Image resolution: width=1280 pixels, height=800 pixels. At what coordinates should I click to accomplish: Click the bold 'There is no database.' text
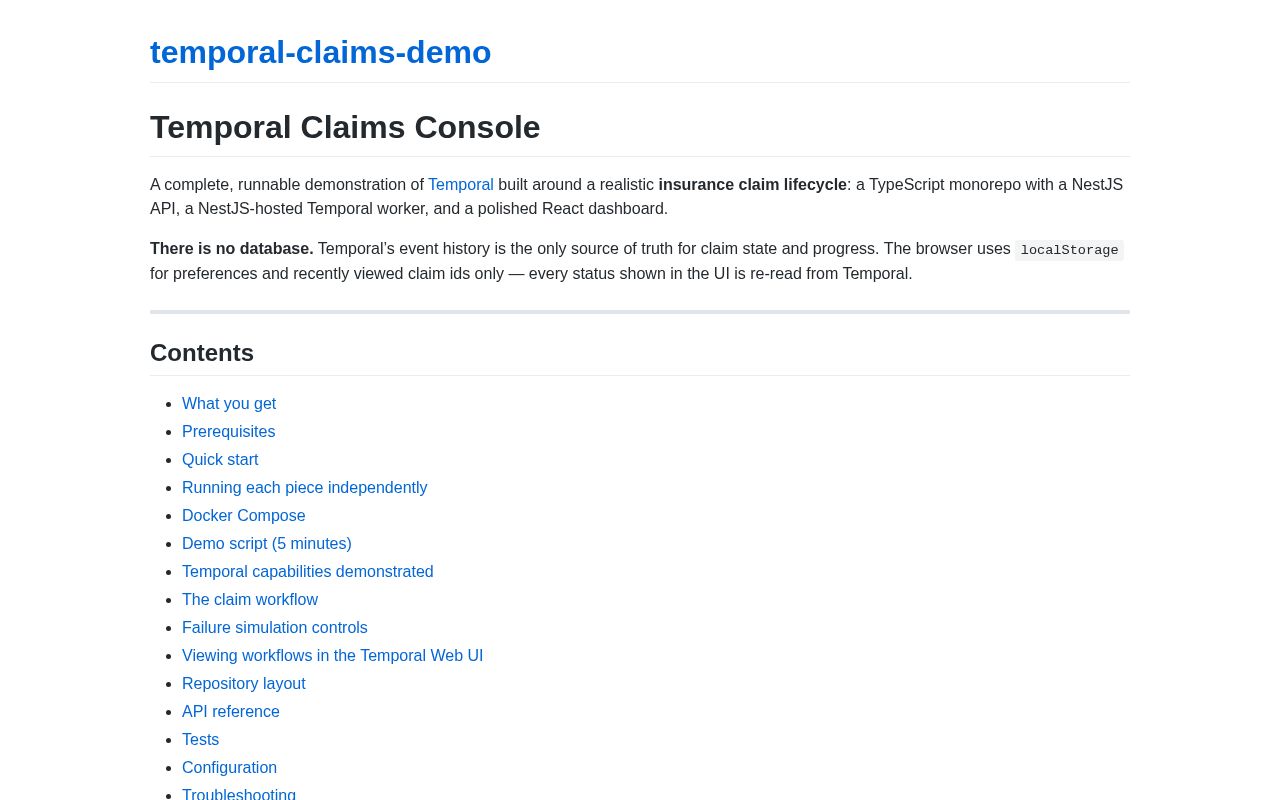pos(232,249)
